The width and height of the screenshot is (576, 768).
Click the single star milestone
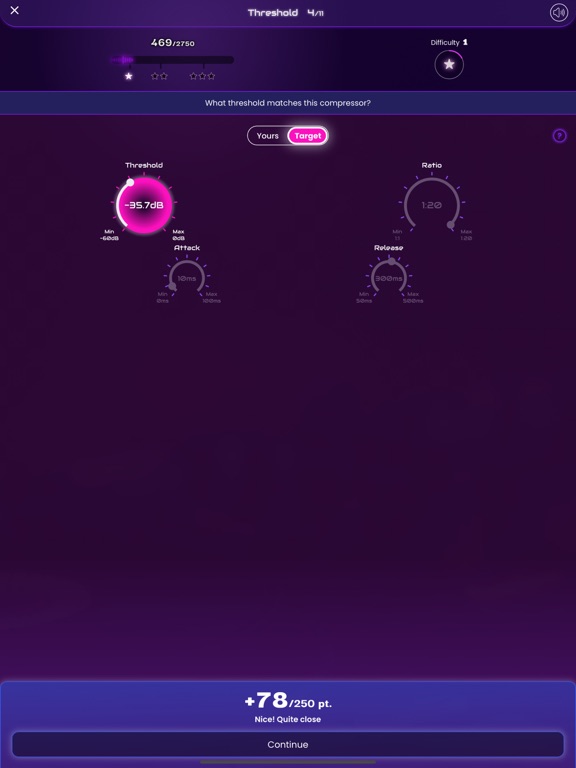click(129, 76)
